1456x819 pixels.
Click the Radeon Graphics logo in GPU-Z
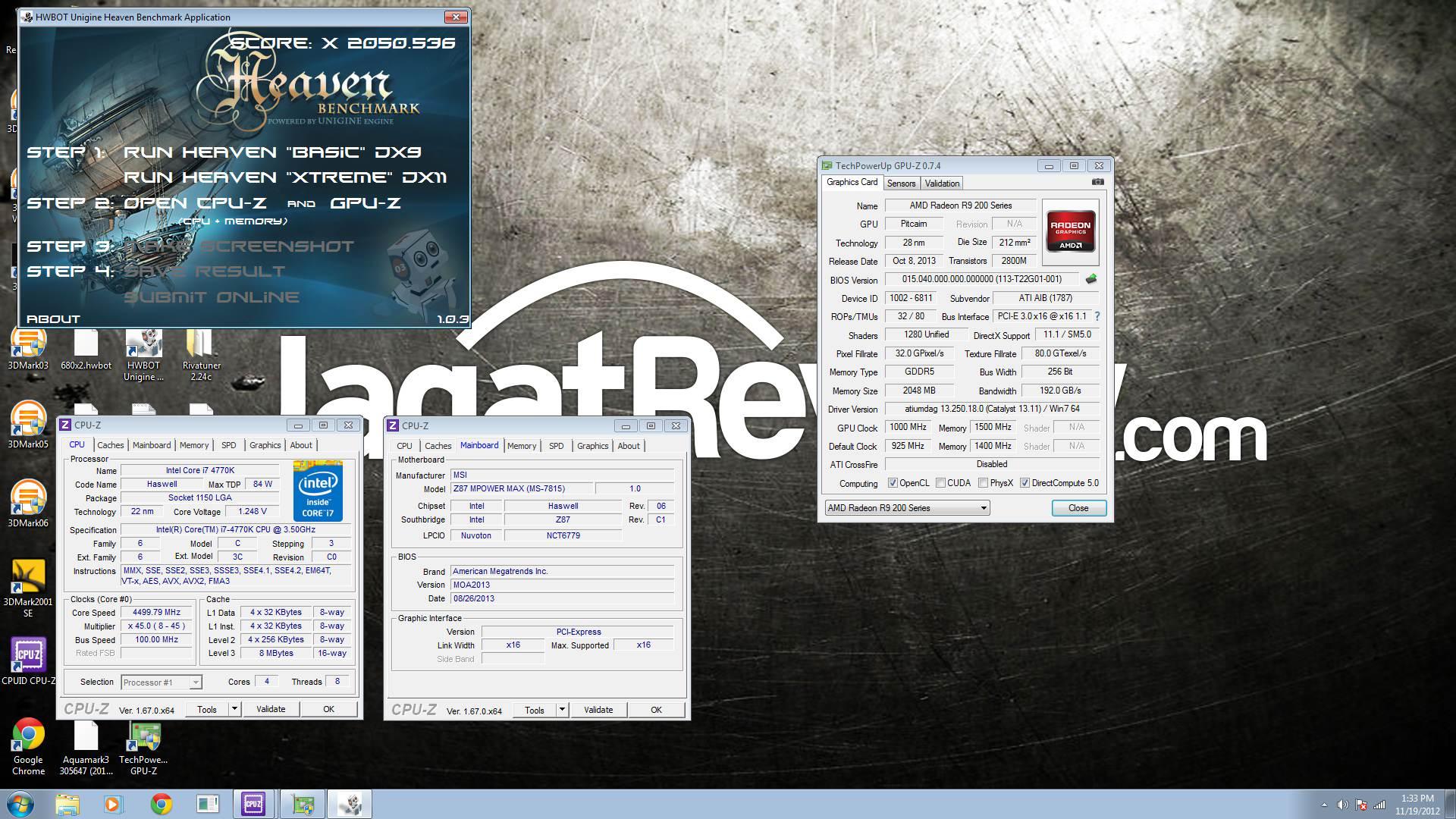click(1070, 231)
